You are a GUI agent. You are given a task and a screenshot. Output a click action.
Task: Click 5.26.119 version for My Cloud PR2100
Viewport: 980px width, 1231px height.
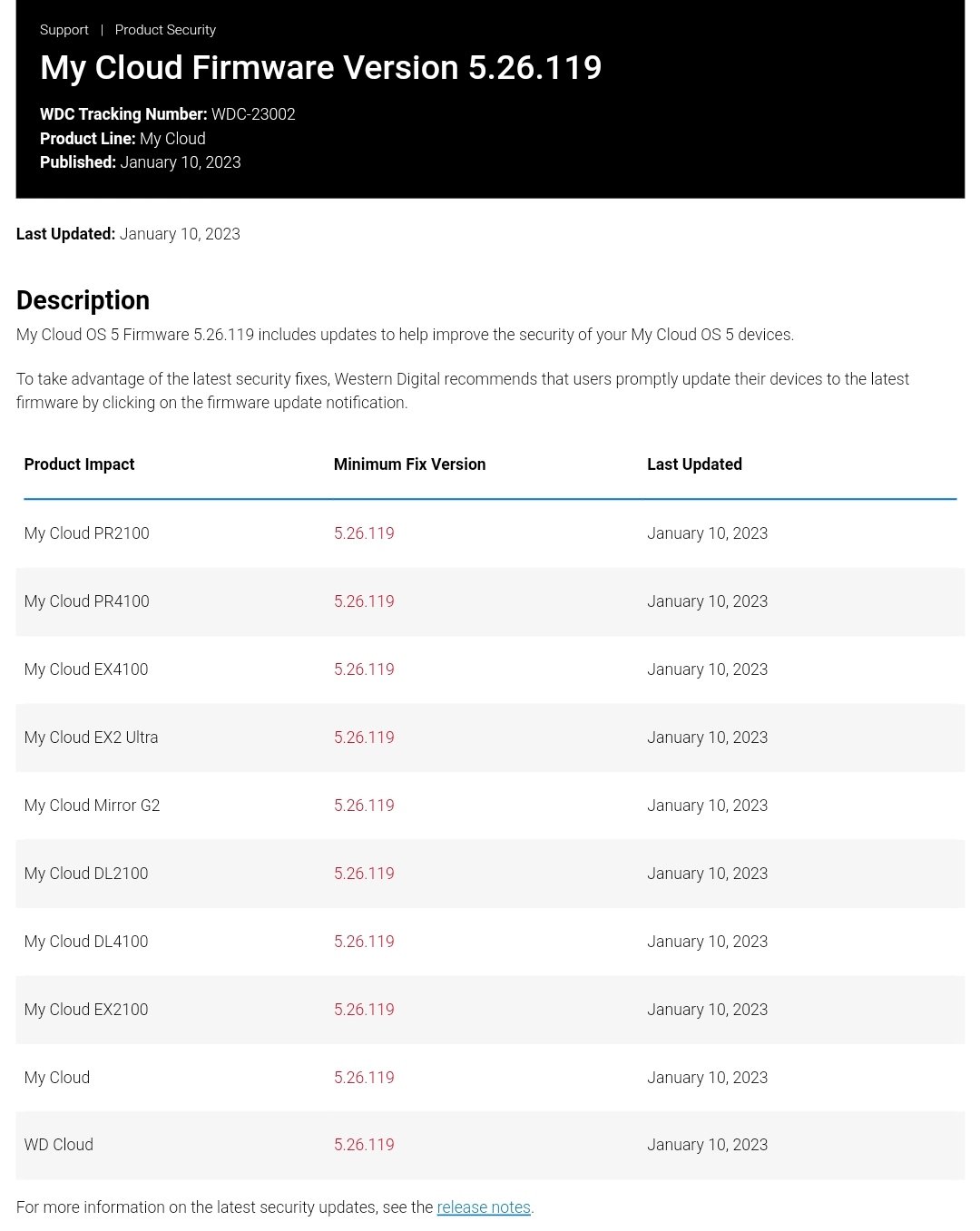(364, 533)
